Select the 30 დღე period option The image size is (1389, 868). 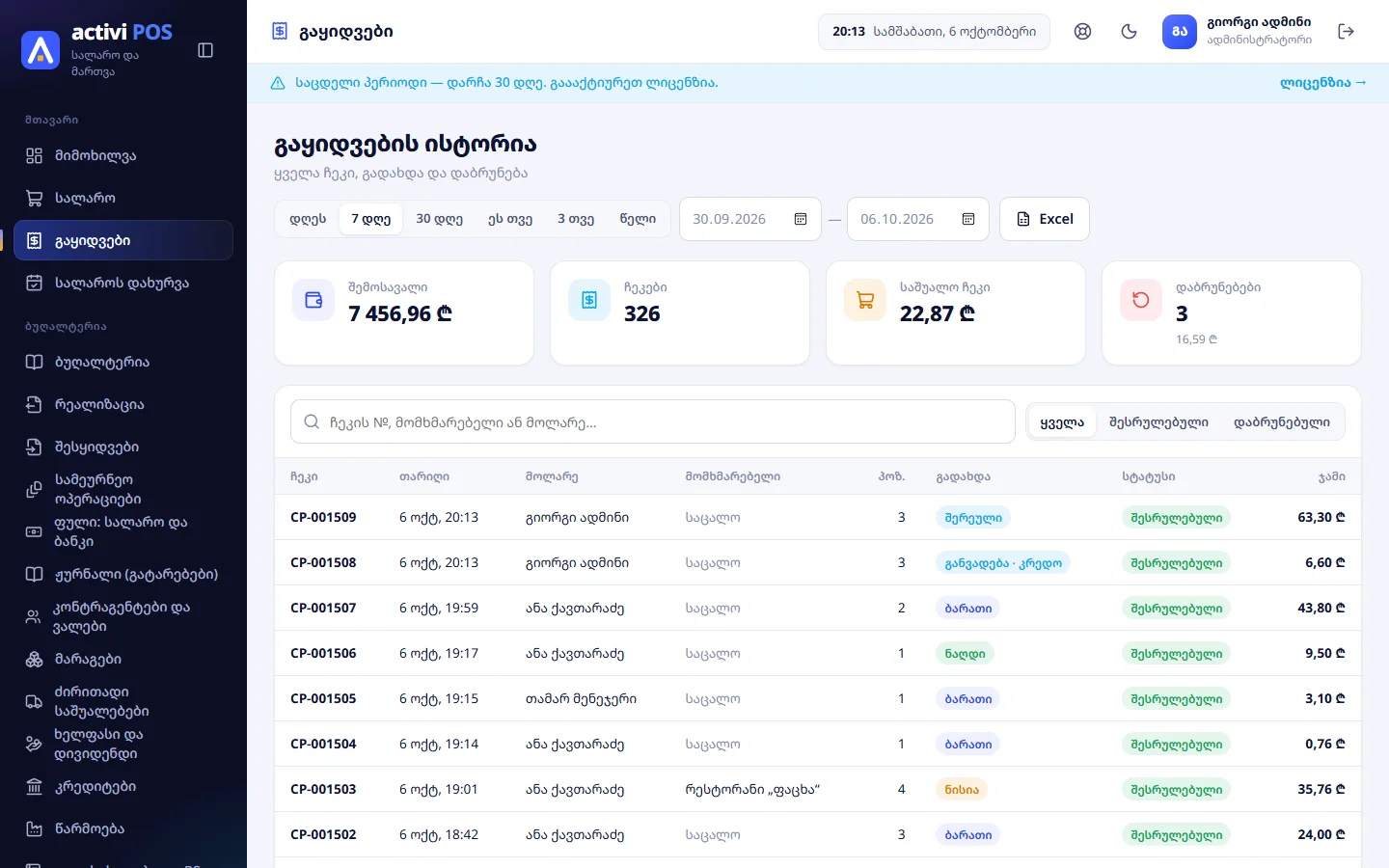tap(439, 219)
